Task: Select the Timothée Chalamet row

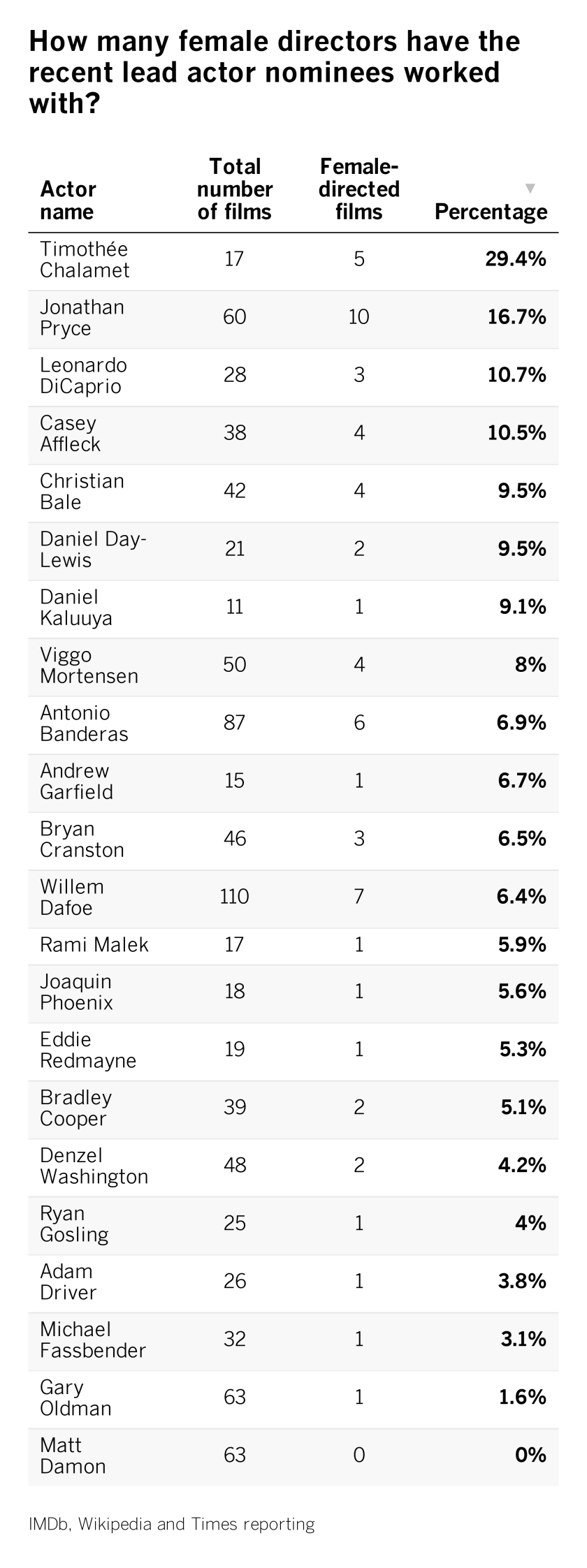Action: [x=293, y=260]
